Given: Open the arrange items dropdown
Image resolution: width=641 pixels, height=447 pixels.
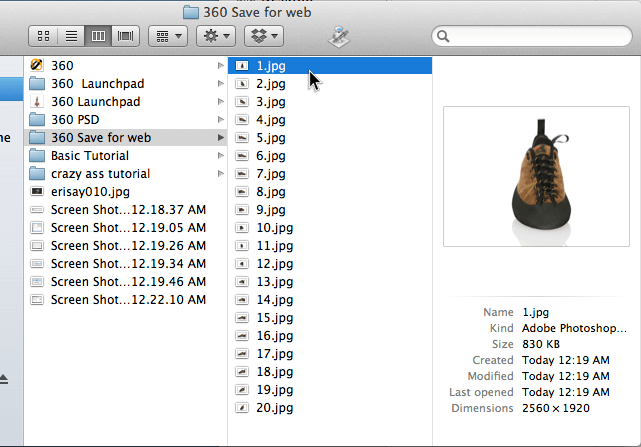Looking at the screenshot, I should click(167, 36).
